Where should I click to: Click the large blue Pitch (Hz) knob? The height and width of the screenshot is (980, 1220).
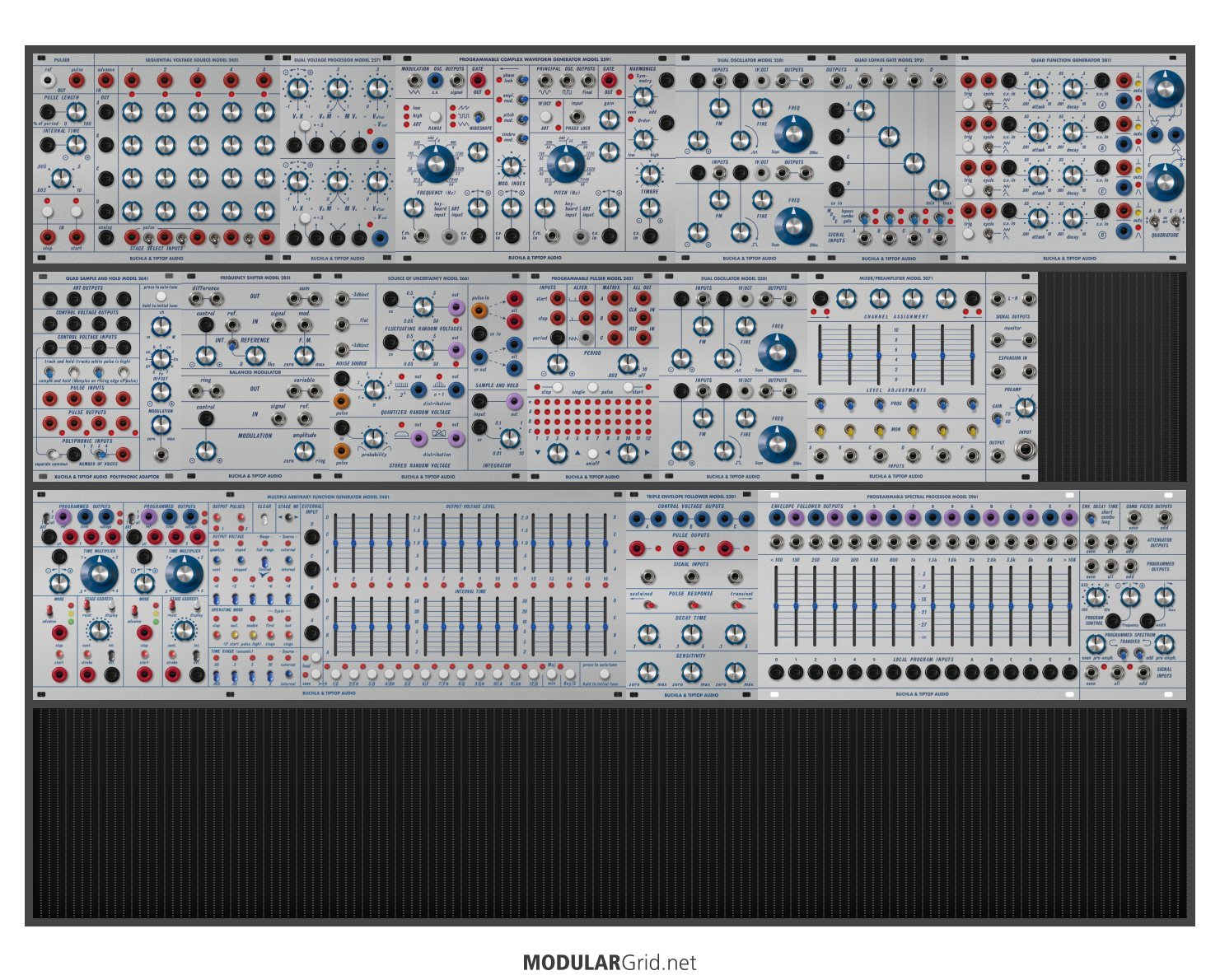pyautogui.click(x=565, y=164)
